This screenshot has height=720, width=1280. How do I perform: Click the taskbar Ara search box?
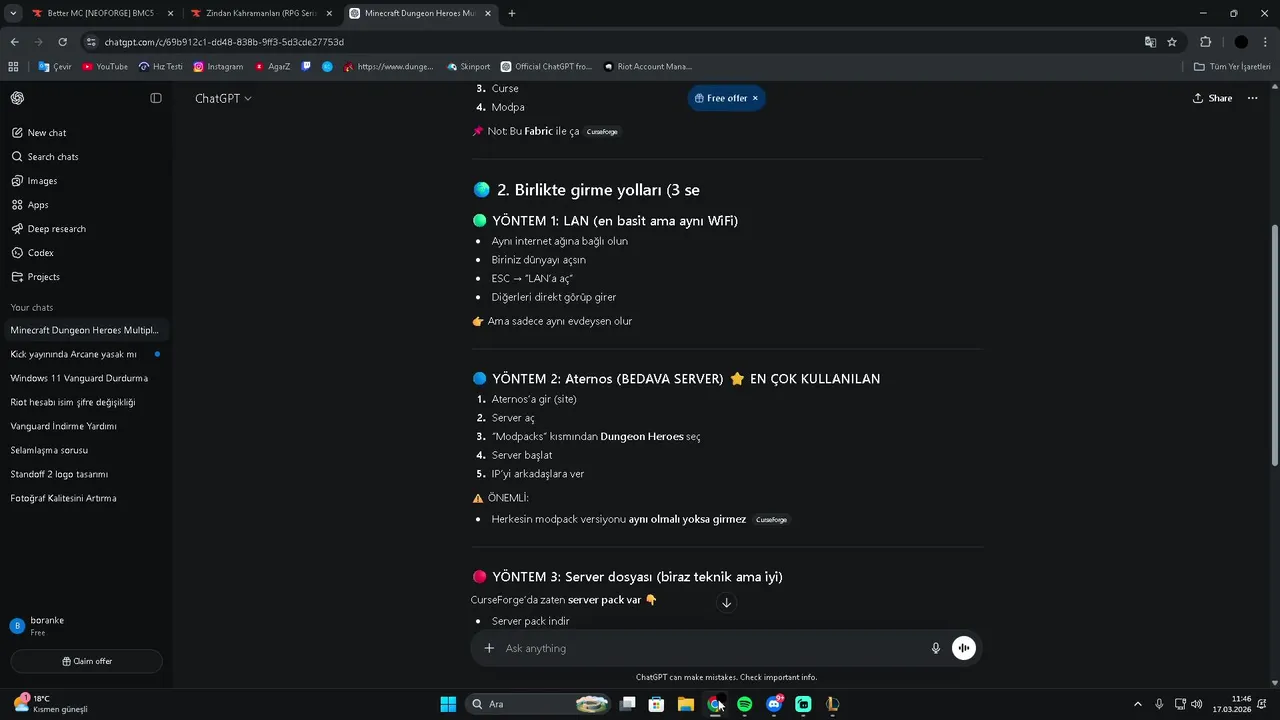coord(538,704)
